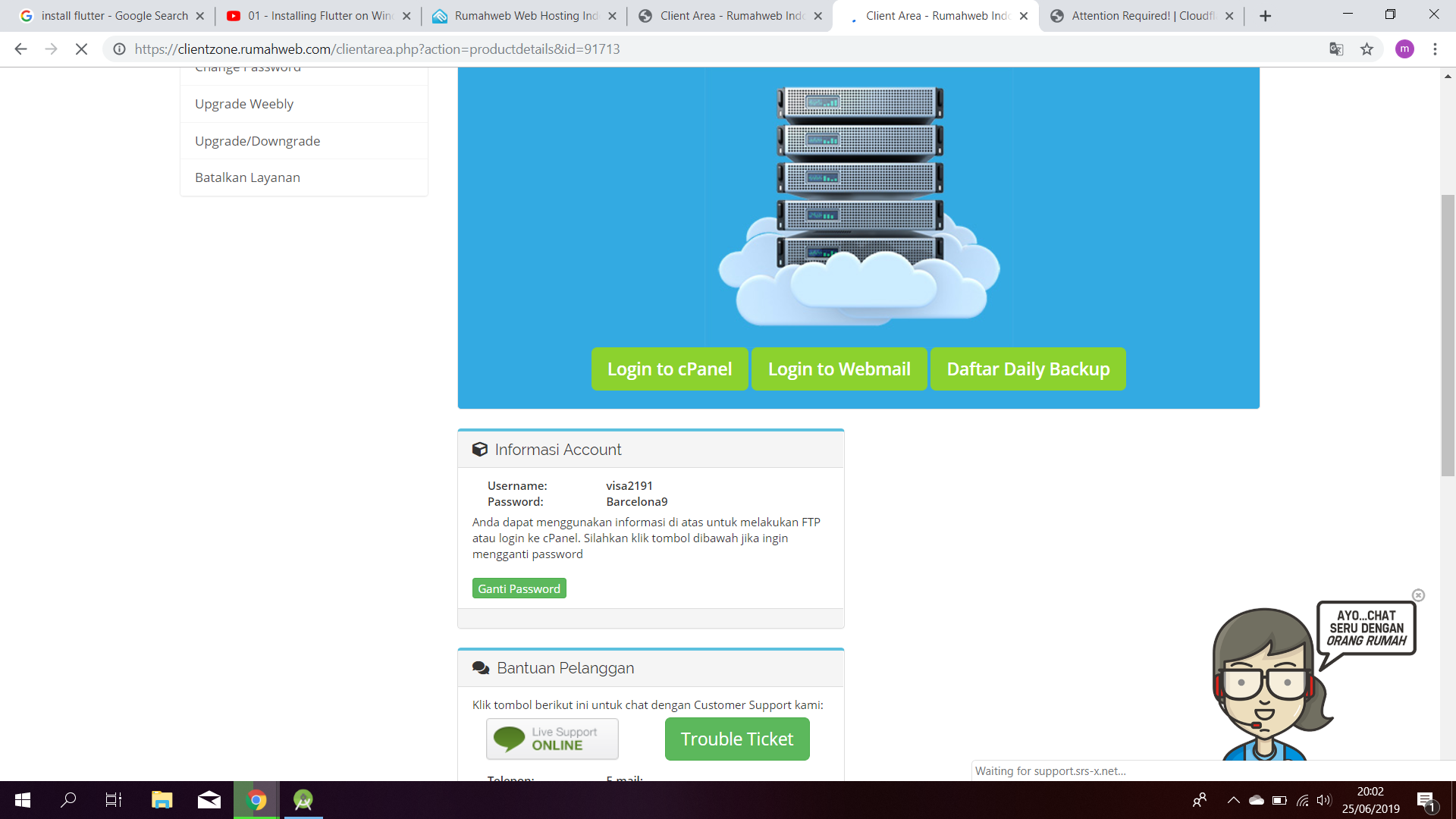Open the volume control in system tray
Image resolution: width=1456 pixels, height=819 pixels.
click(x=1324, y=800)
